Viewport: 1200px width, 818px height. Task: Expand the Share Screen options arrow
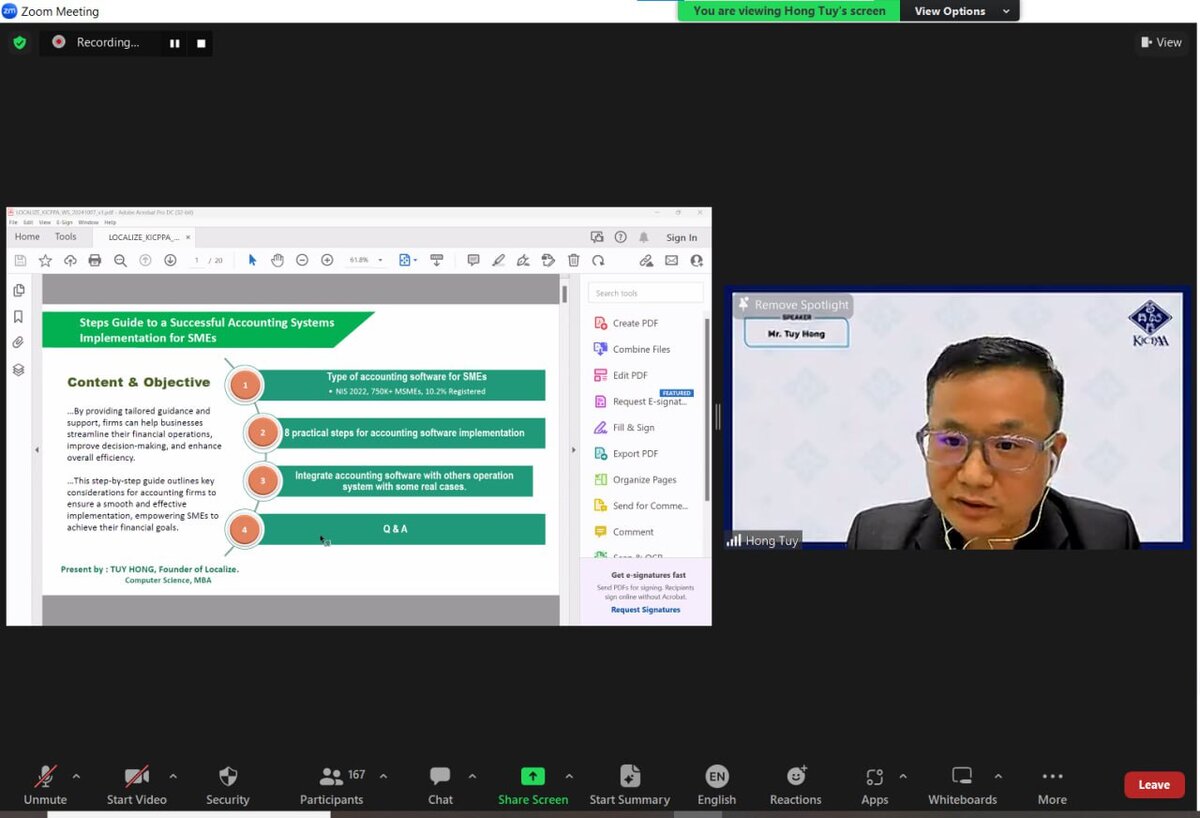[569, 776]
